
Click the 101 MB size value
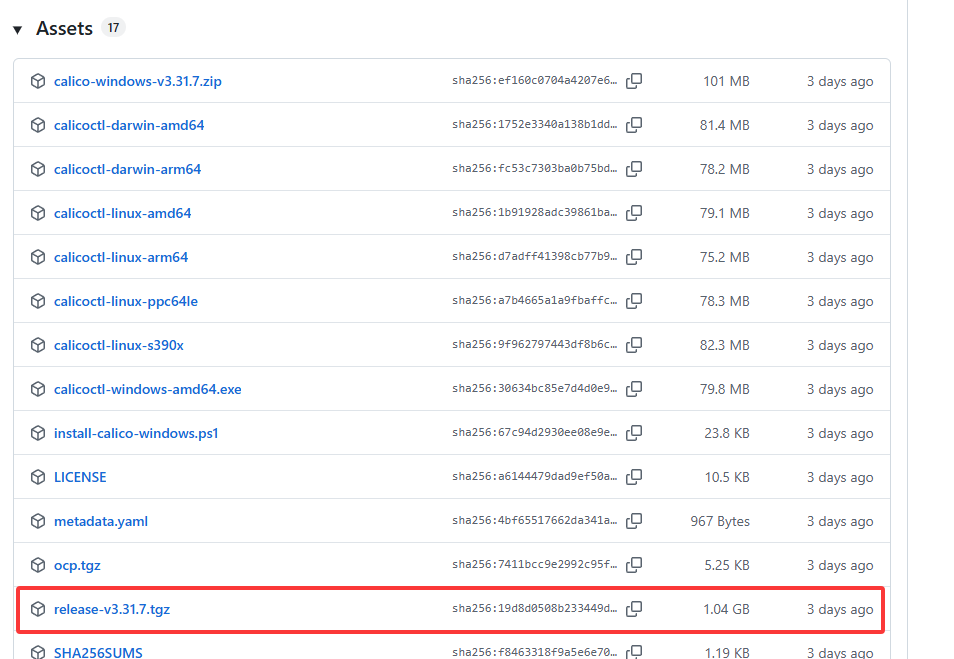[726, 81]
